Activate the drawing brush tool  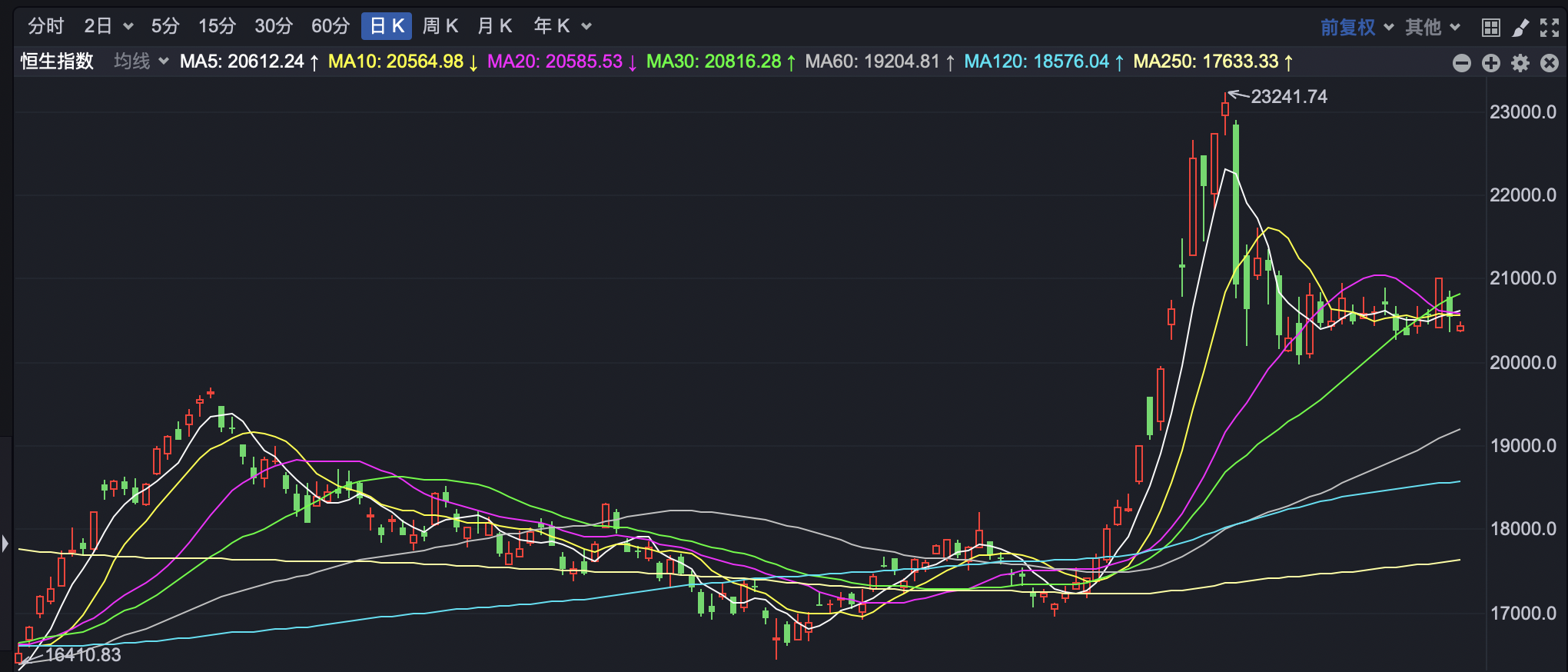tap(1520, 28)
